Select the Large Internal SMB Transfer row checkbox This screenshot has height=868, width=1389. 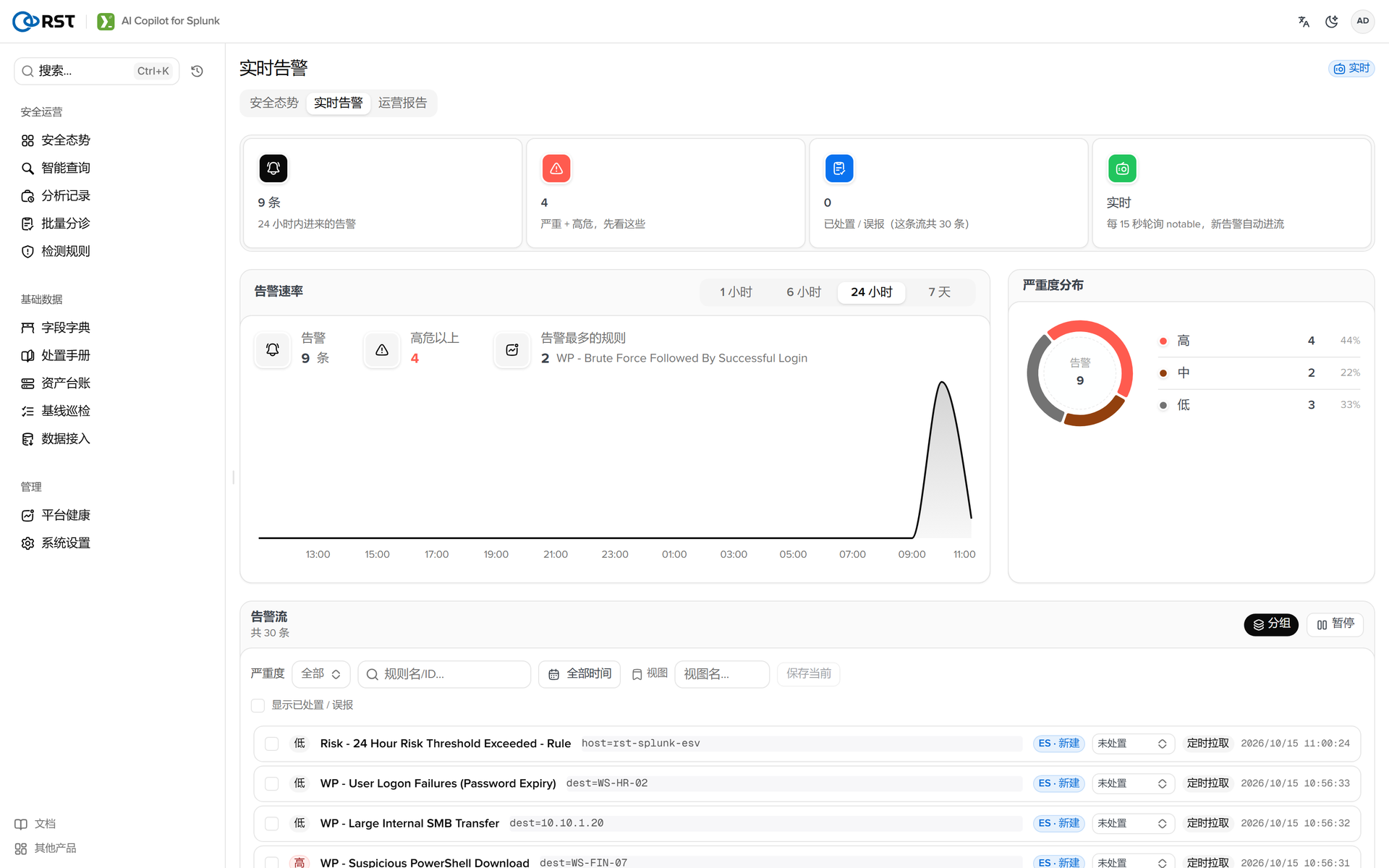(x=272, y=823)
